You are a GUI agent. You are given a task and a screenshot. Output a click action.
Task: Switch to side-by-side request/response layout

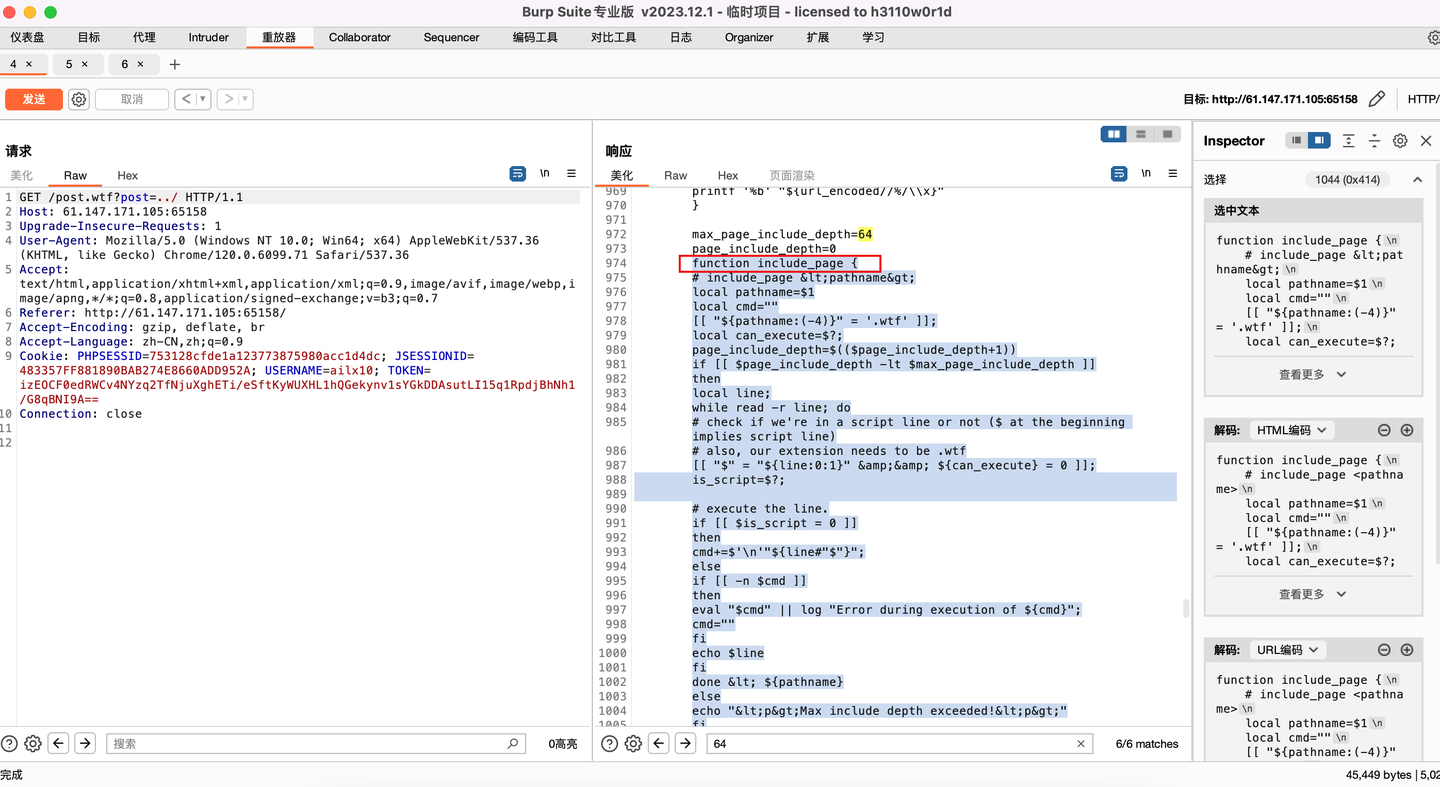coord(1113,134)
